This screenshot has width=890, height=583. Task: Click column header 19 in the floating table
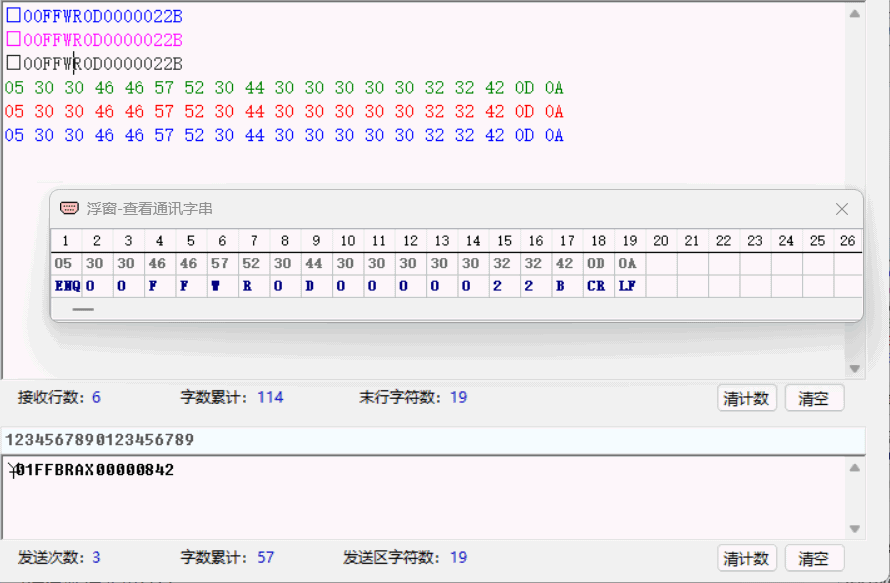(629, 241)
